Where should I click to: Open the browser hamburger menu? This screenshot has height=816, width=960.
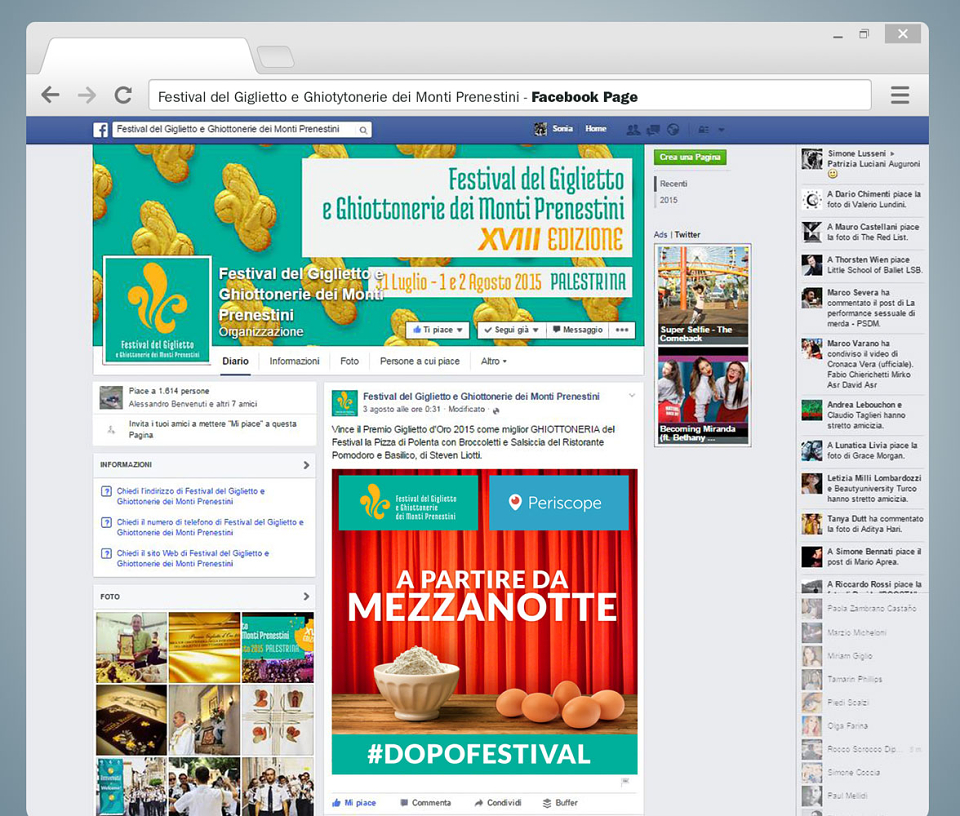(899, 95)
